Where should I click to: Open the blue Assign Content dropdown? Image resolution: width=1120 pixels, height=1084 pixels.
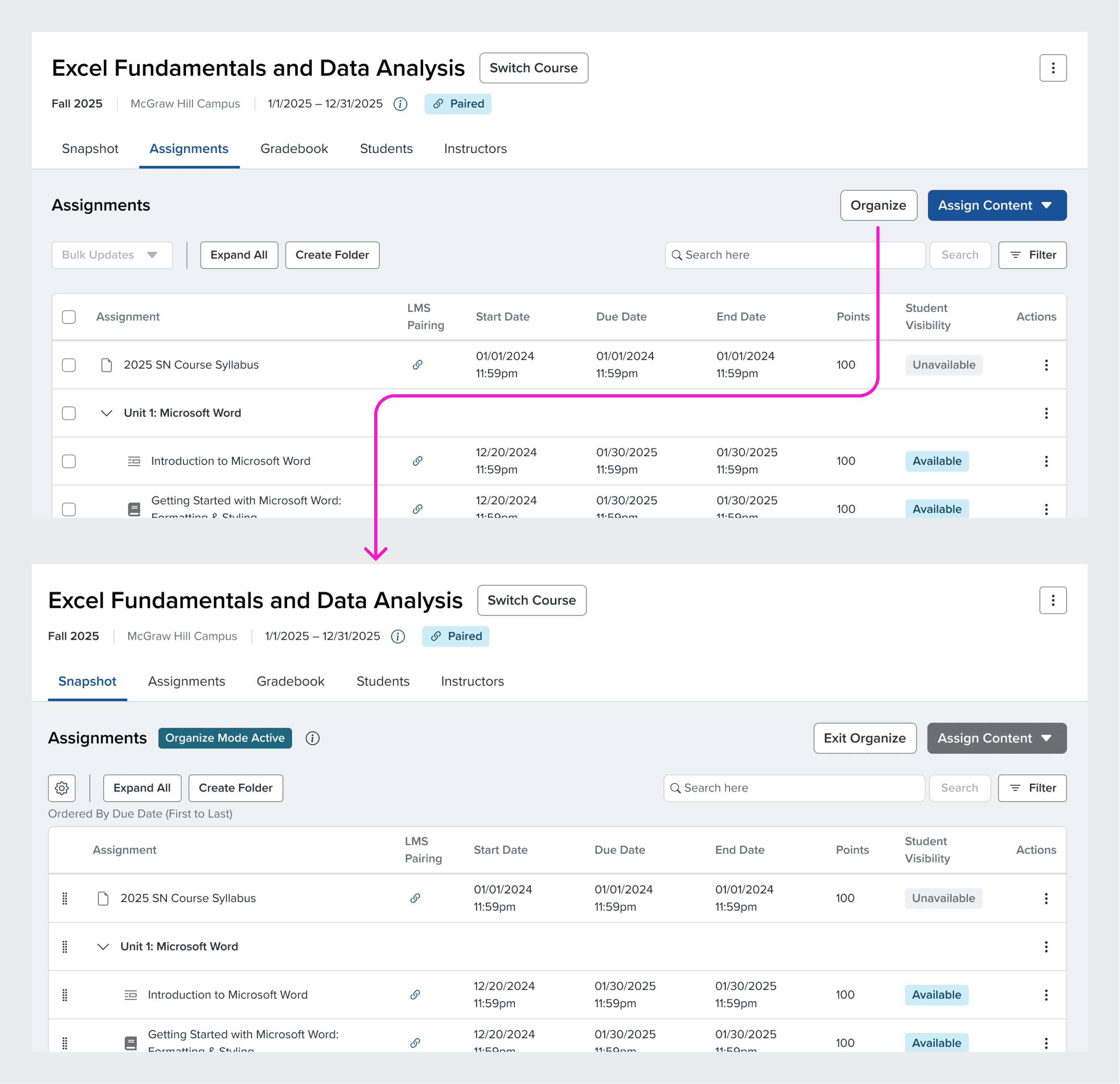coord(996,206)
